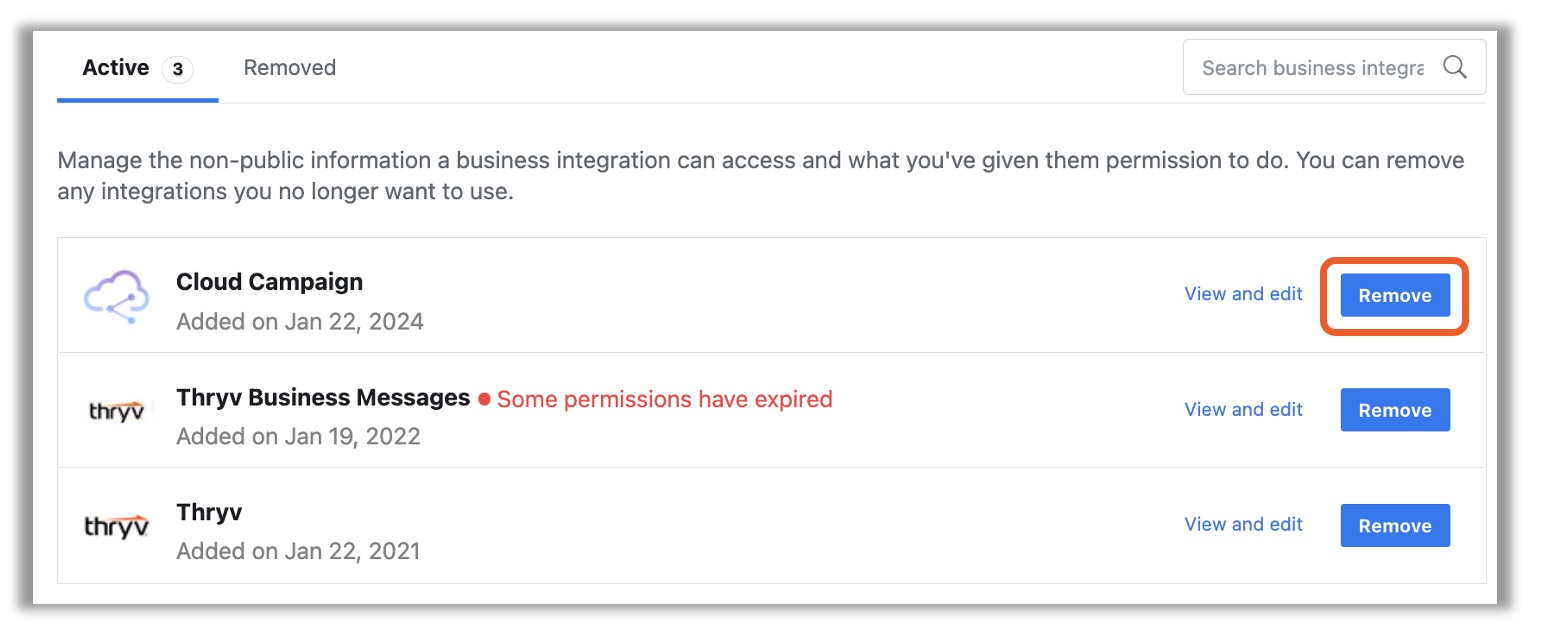Click the Active count badge showing 3
The image size is (1544, 640).
point(177,69)
